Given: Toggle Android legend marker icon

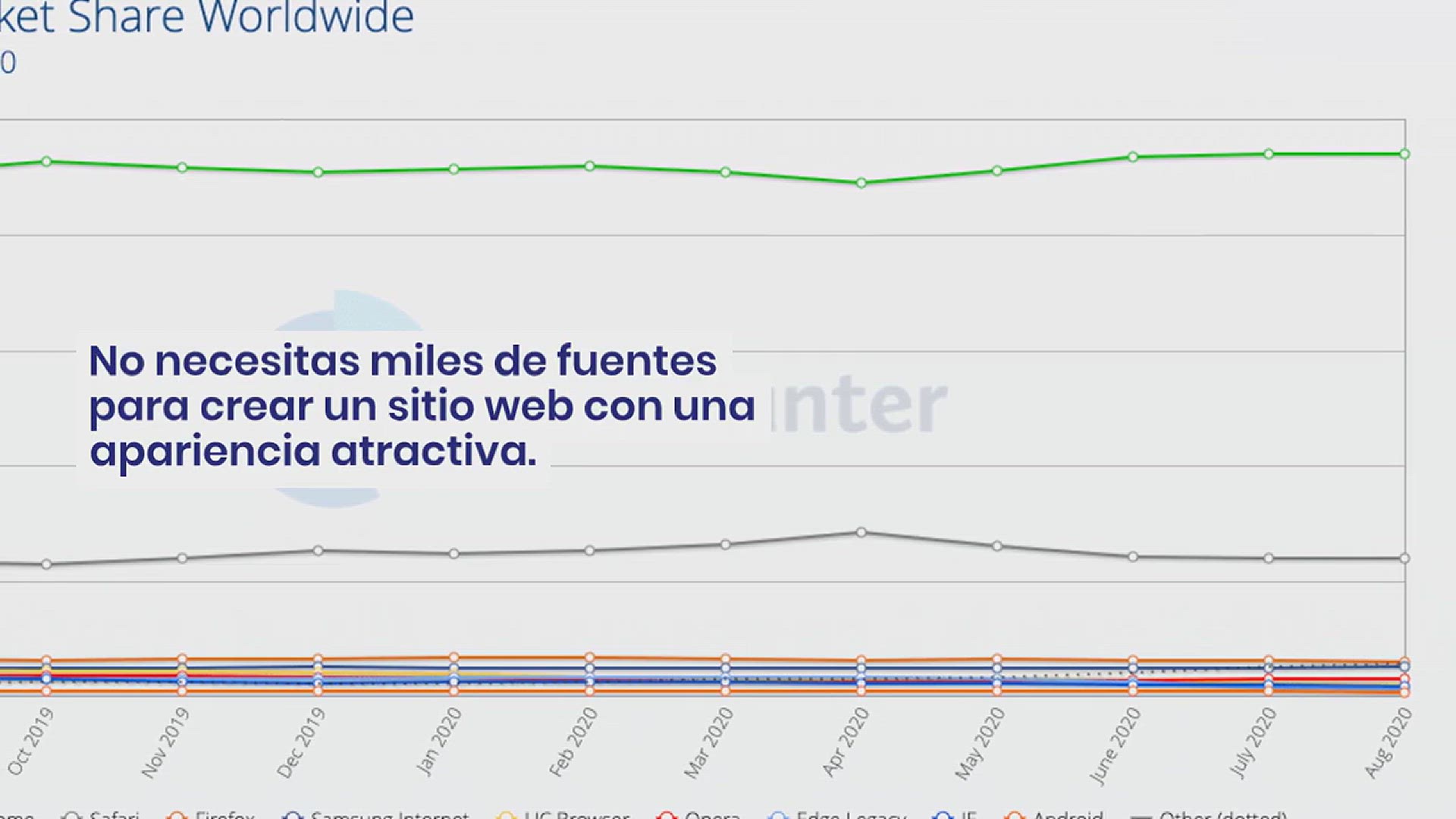Looking at the screenshot, I should coord(1015,816).
